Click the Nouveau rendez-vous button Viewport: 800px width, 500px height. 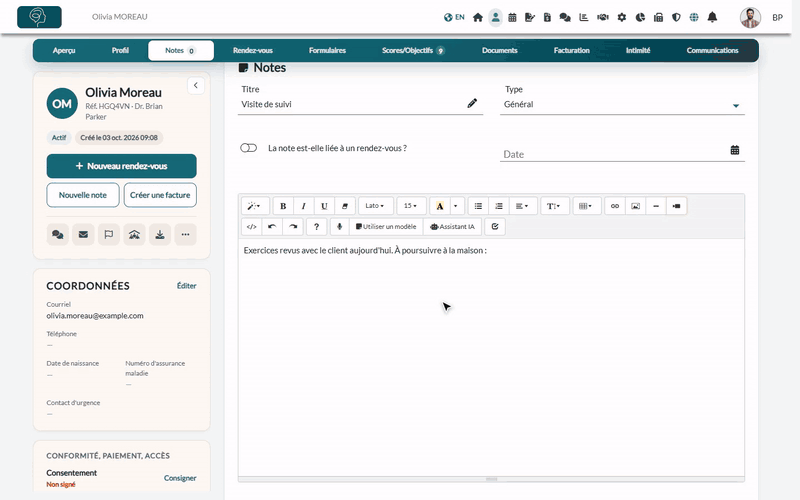[x=121, y=166]
